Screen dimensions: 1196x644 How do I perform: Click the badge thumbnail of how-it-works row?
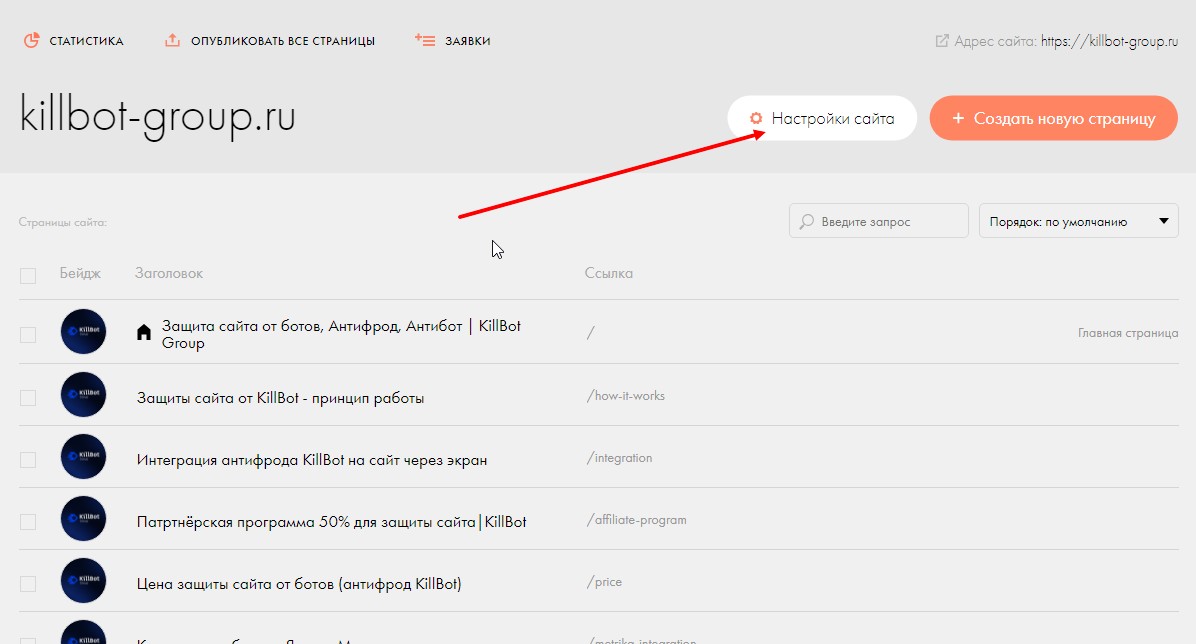83,394
